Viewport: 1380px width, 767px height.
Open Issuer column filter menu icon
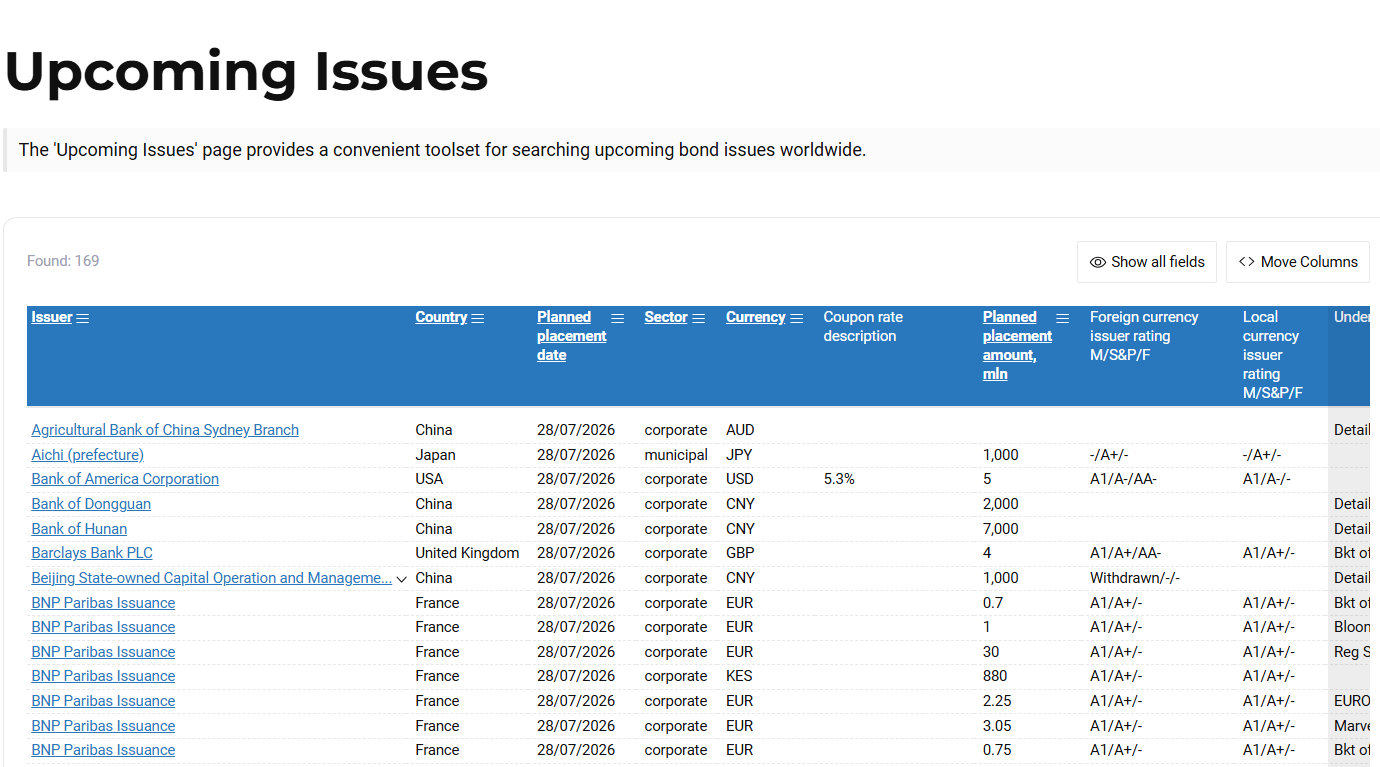tap(83, 318)
